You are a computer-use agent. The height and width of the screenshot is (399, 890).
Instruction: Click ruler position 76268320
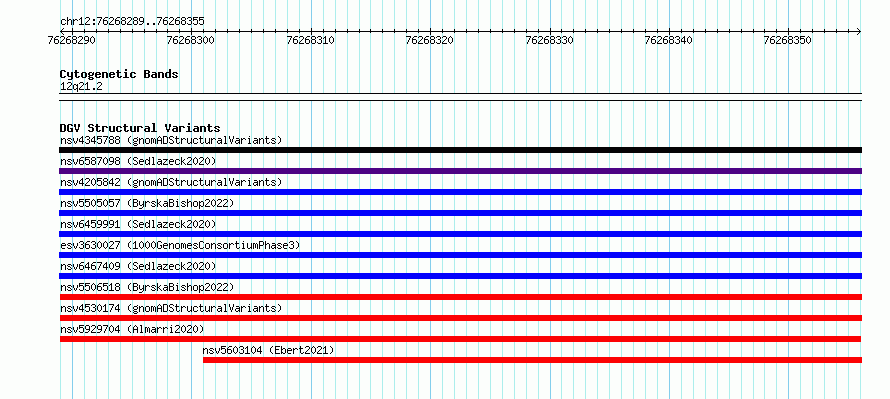430,41
